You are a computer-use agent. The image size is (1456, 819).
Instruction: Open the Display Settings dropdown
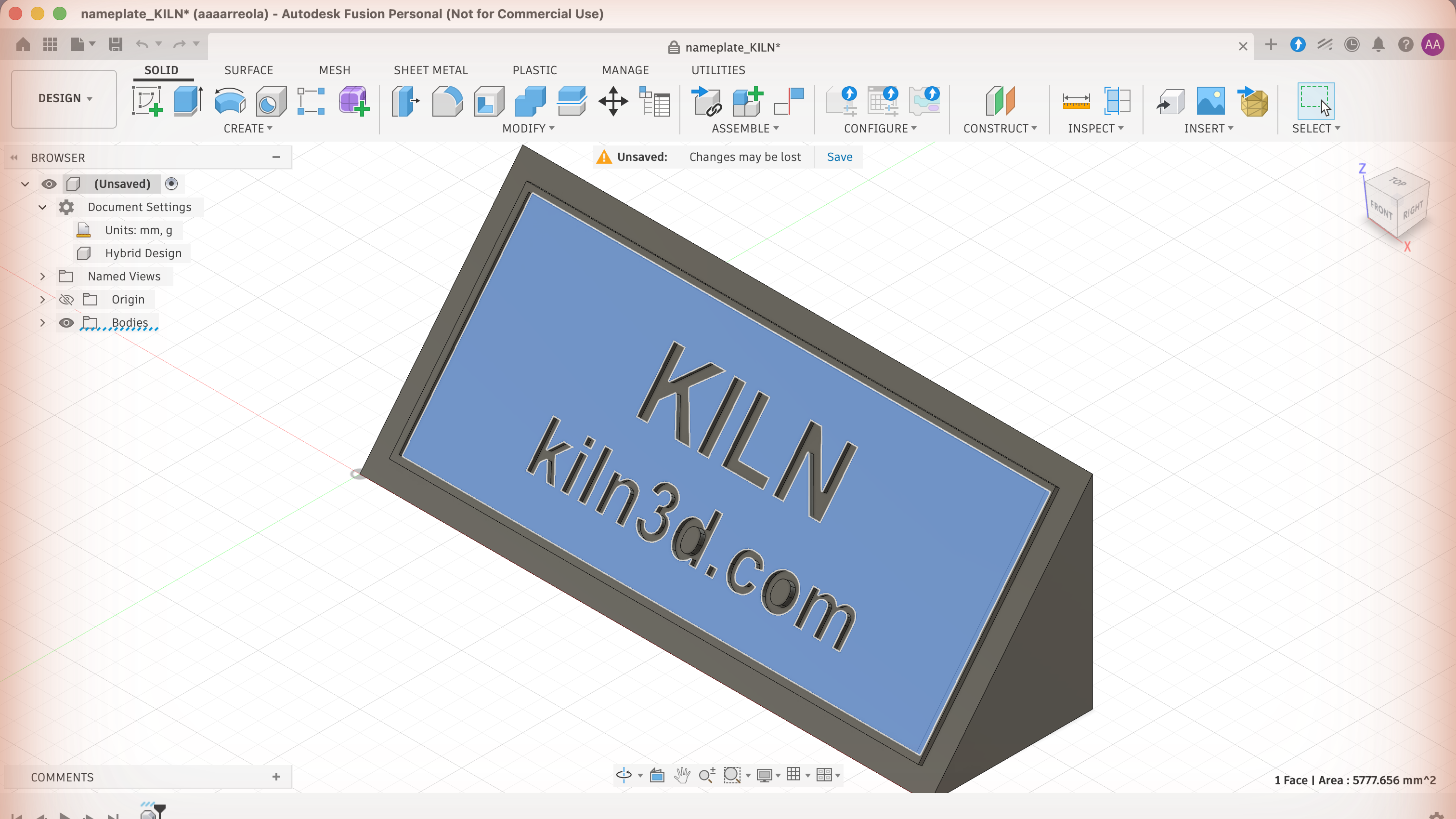pos(768,775)
